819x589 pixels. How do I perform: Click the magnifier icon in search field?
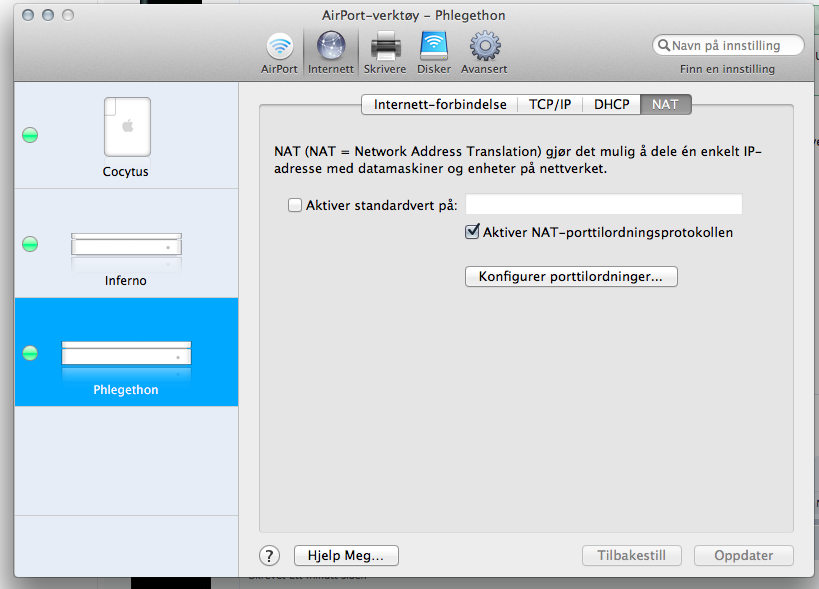[x=664, y=45]
